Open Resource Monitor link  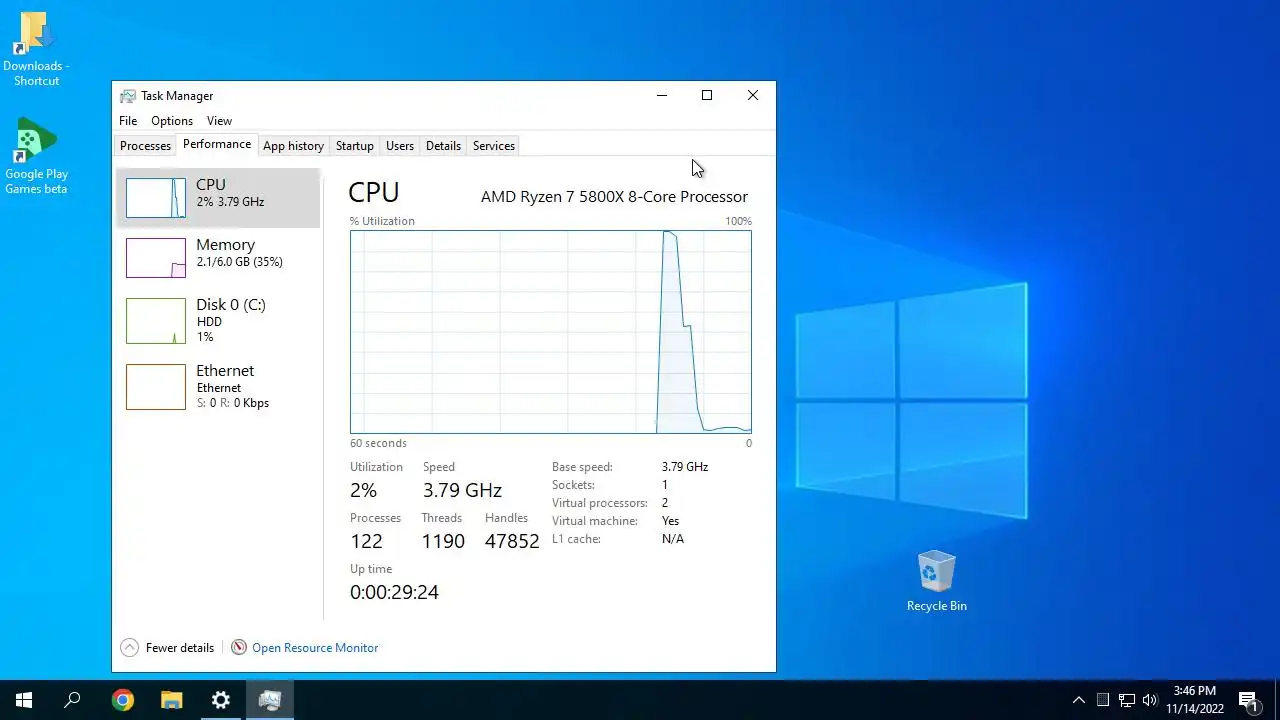[x=315, y=648]
